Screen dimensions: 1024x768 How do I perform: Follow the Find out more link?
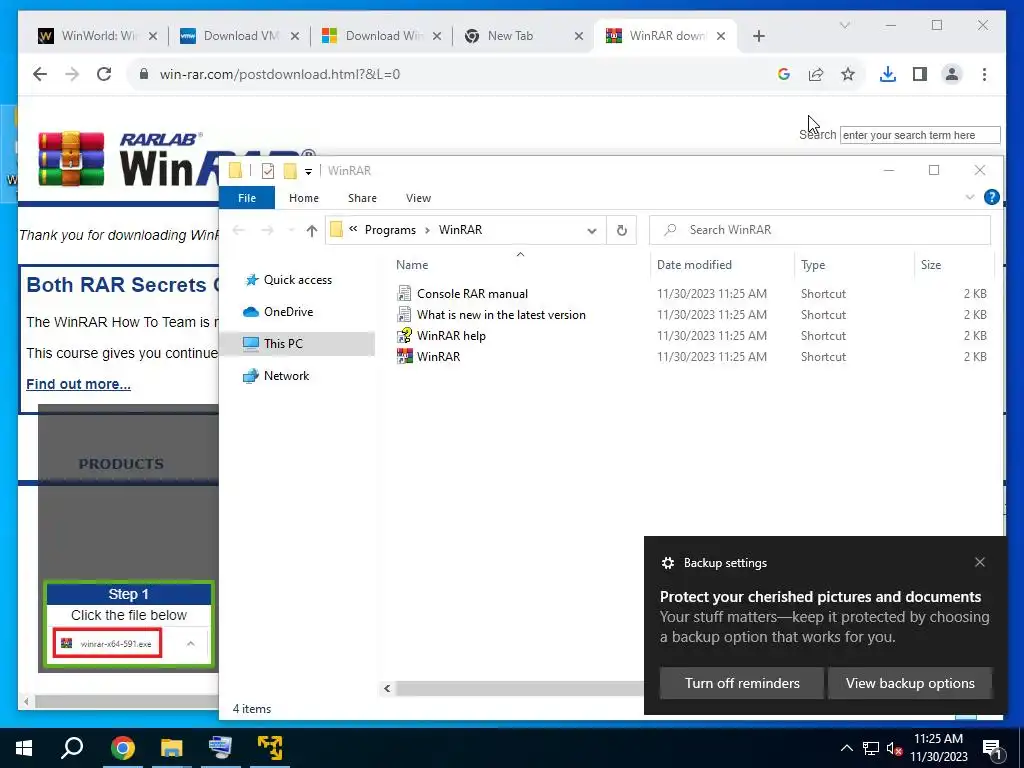point(78,384)
